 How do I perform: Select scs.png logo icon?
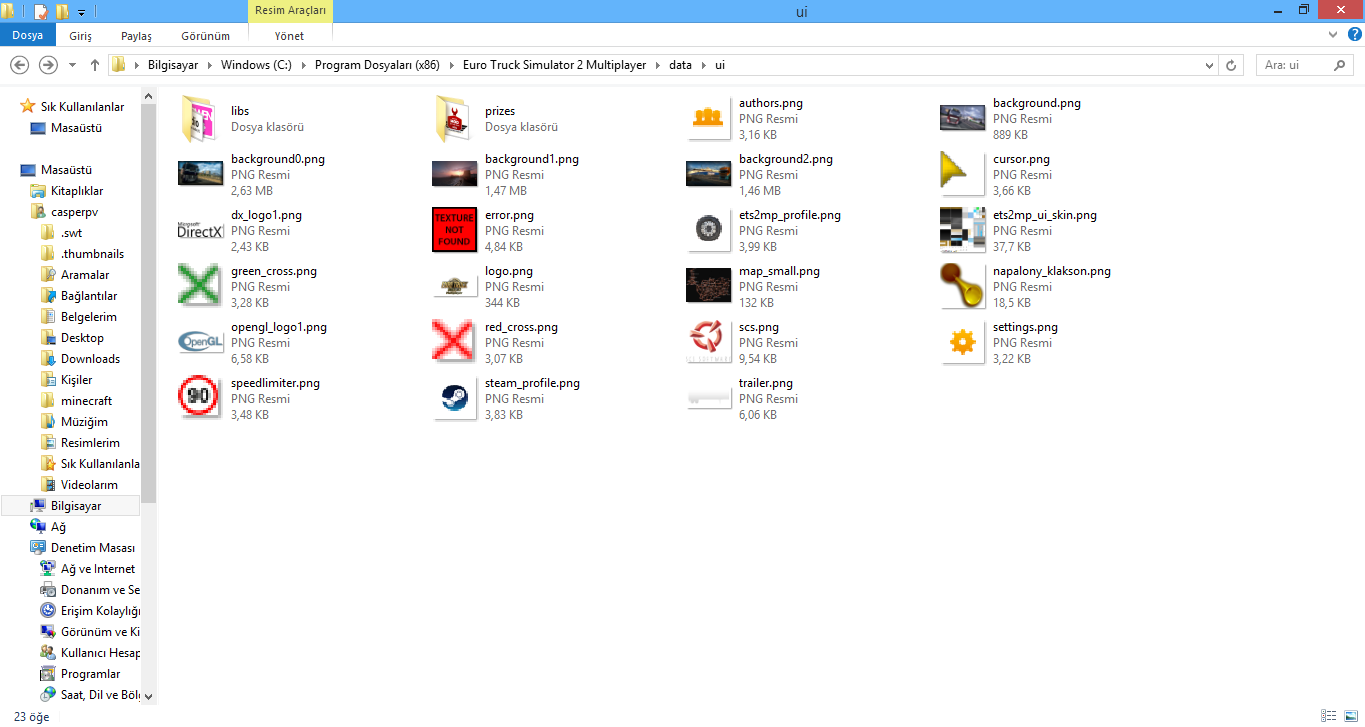coord(708,342)
